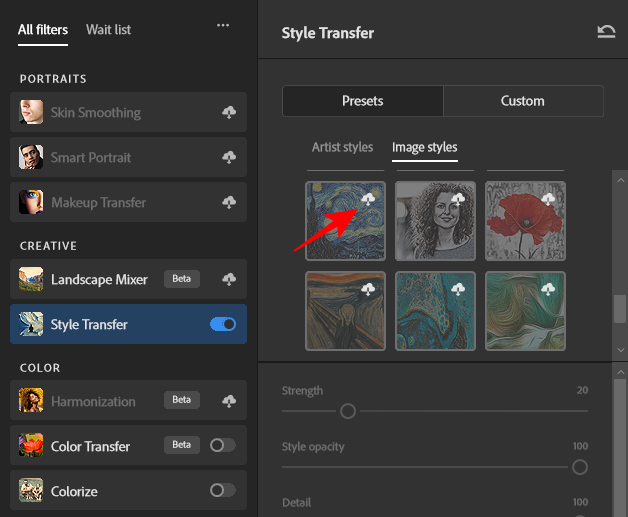Click the Makeup Transfer face icon

click(31, 202)
